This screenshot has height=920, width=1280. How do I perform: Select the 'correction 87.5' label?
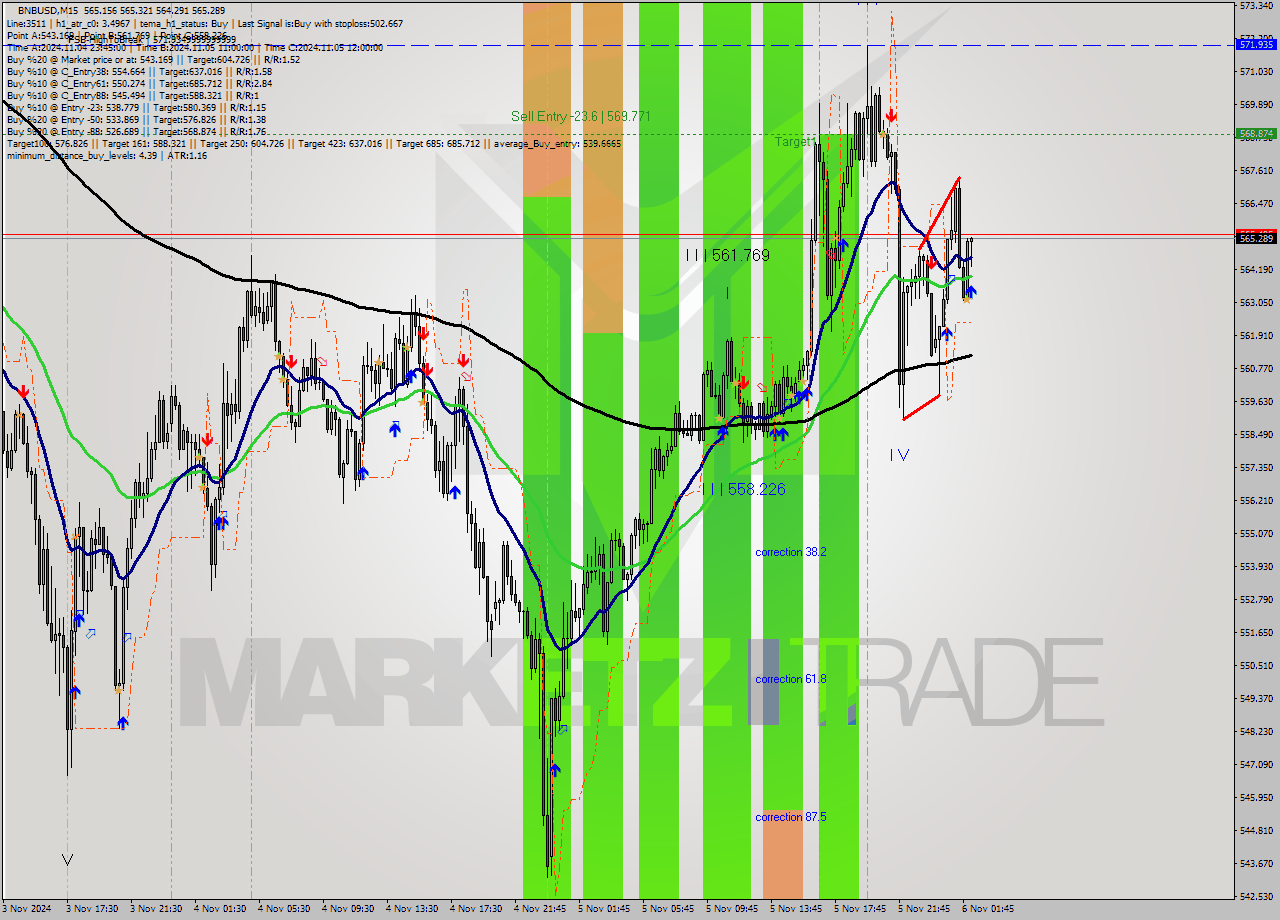point(790,817)
